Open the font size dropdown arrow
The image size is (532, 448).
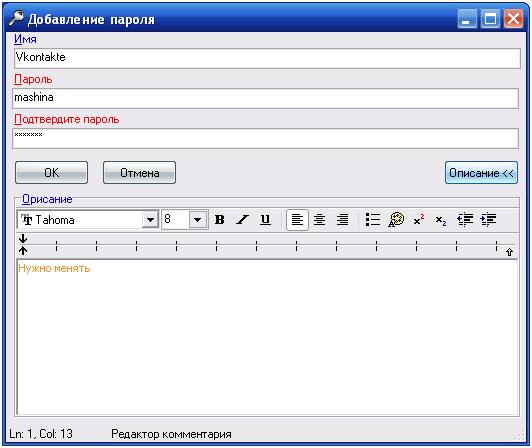pos(197,220)
